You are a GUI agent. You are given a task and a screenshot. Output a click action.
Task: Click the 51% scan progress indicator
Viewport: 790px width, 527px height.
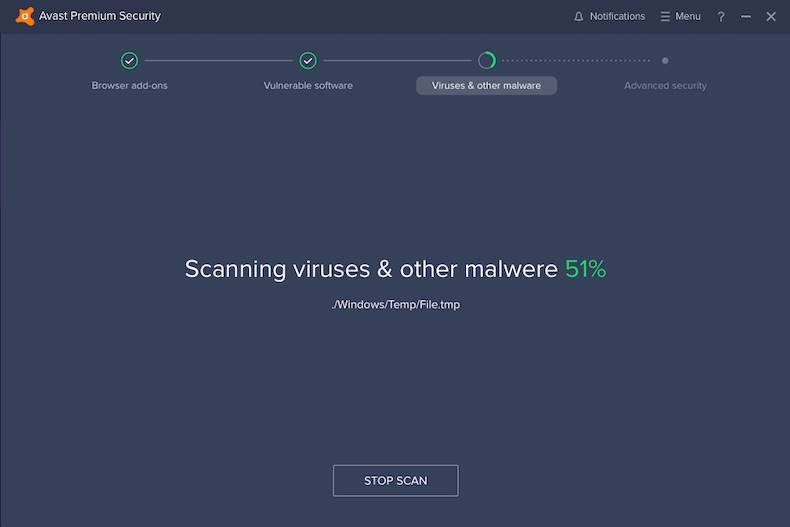[586, 269]
